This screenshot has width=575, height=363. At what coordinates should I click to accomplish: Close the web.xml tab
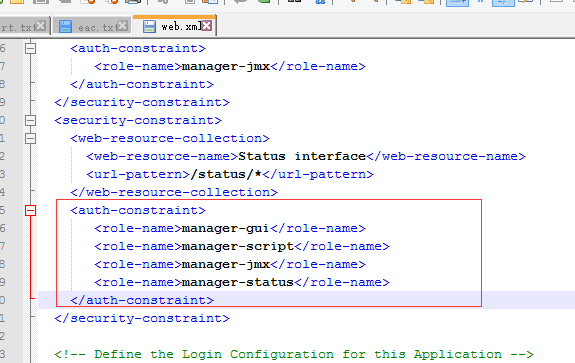coord(207,26)
